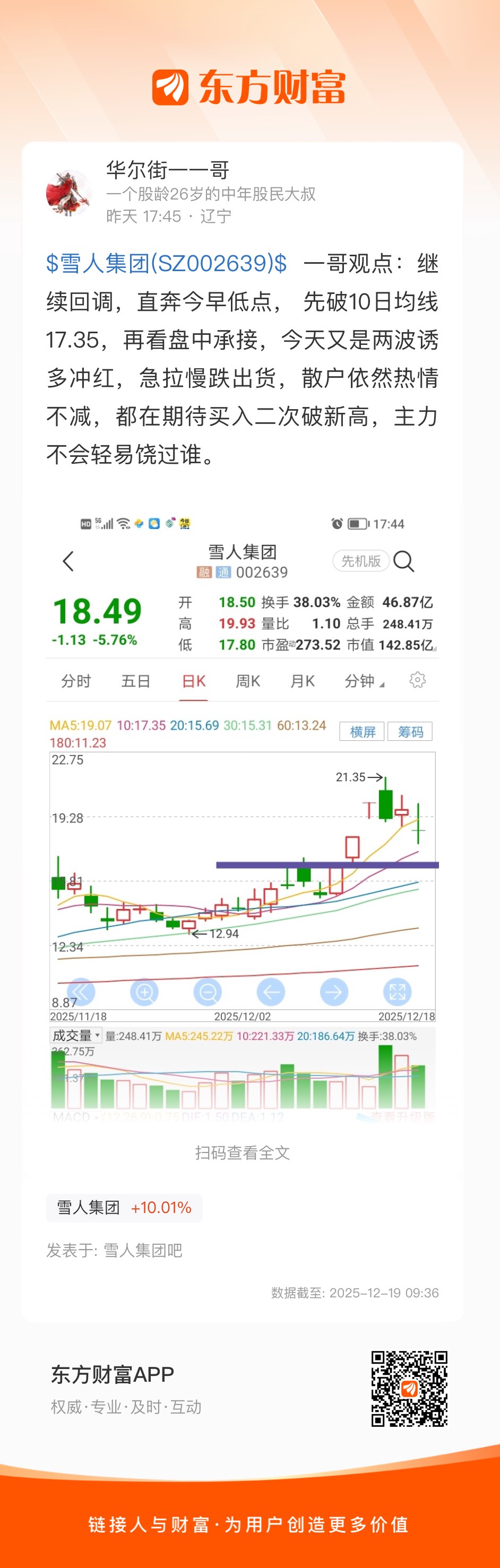
Task: Open the search magnifier icon
Action: (x=403, y=561)
